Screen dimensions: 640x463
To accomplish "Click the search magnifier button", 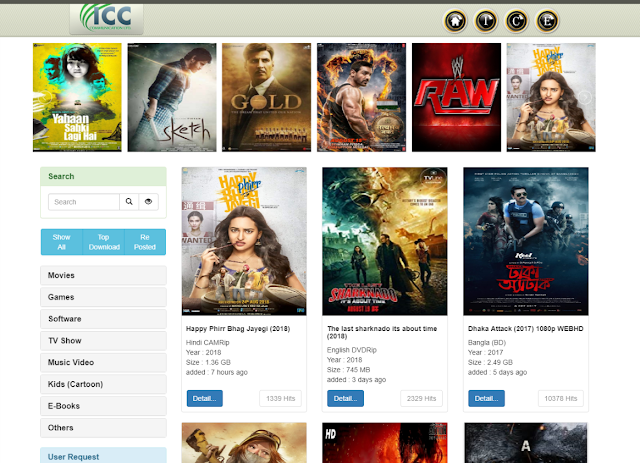I will pos(129,202).
